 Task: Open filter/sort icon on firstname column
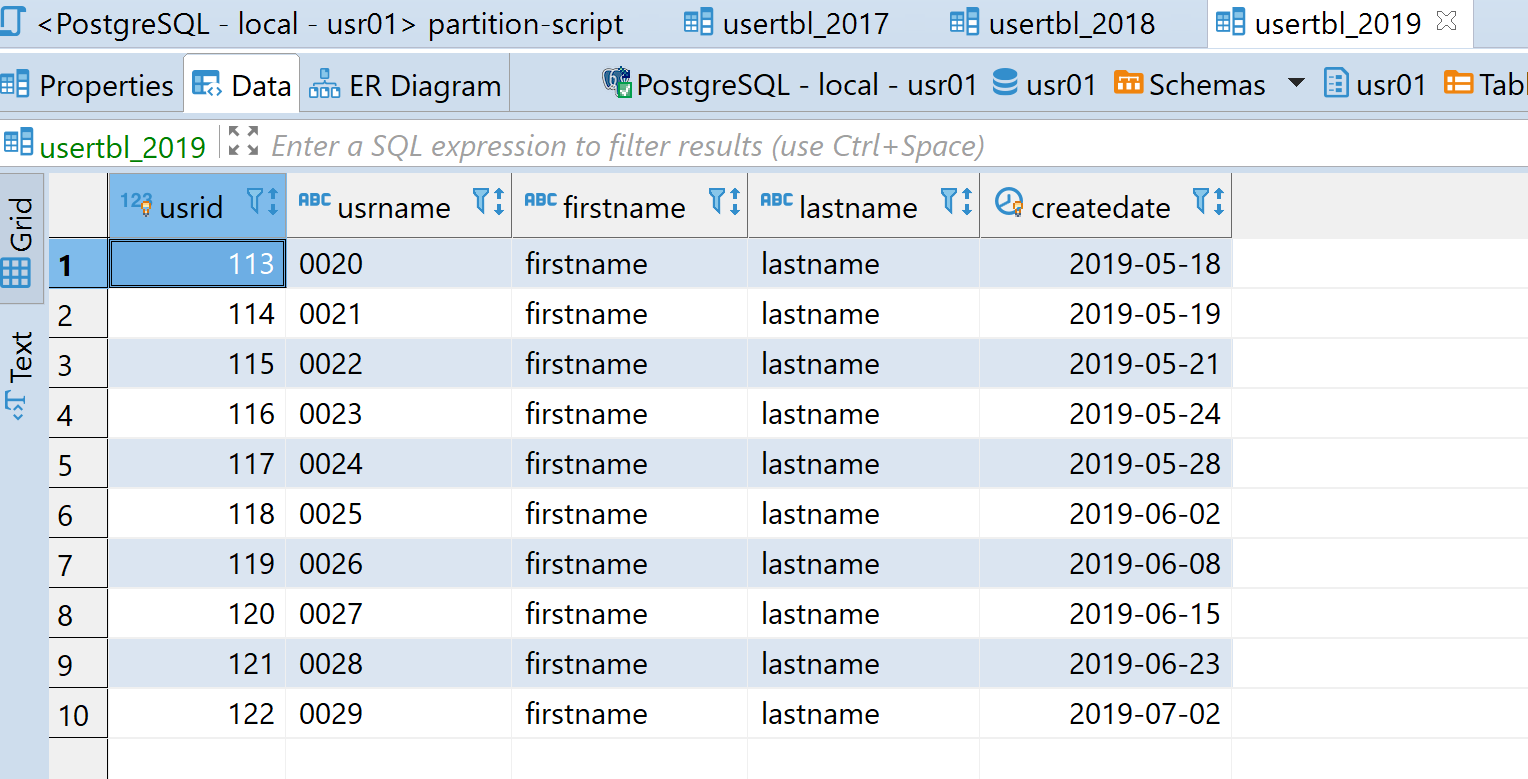(724, 202)
